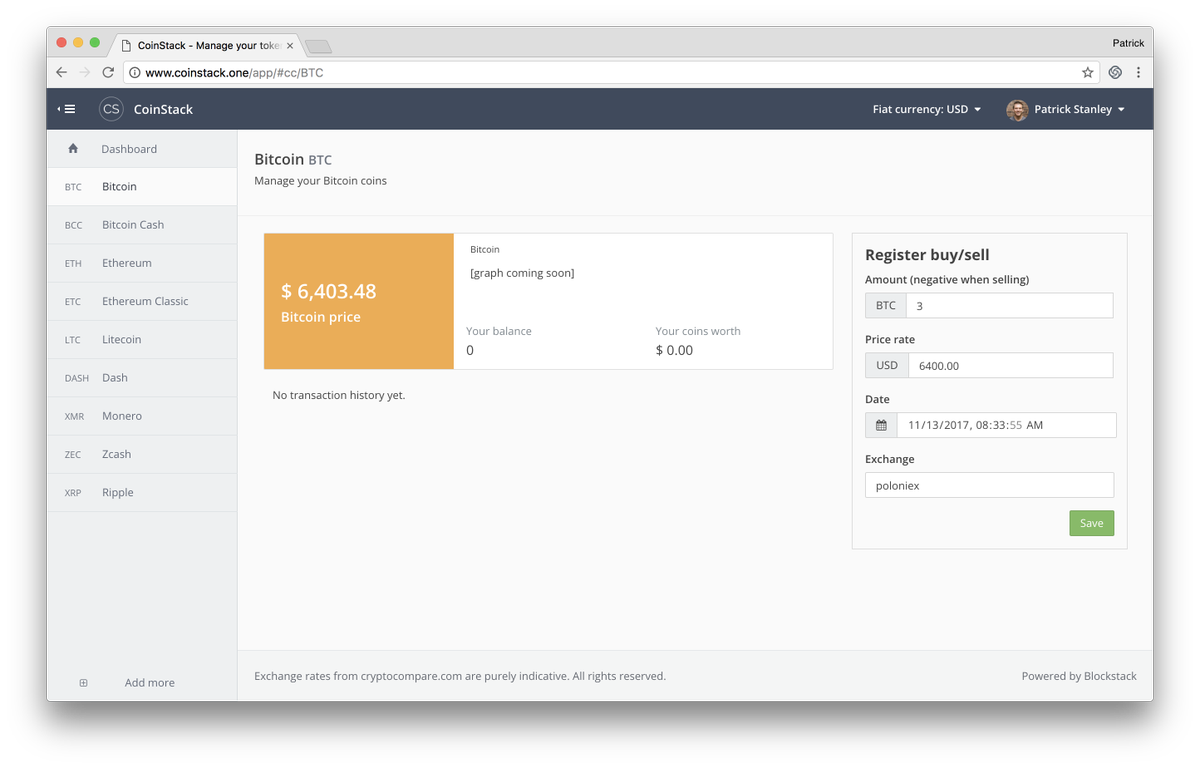
Task: Select Dash in the sidebar
Action: tap(142, 378)
